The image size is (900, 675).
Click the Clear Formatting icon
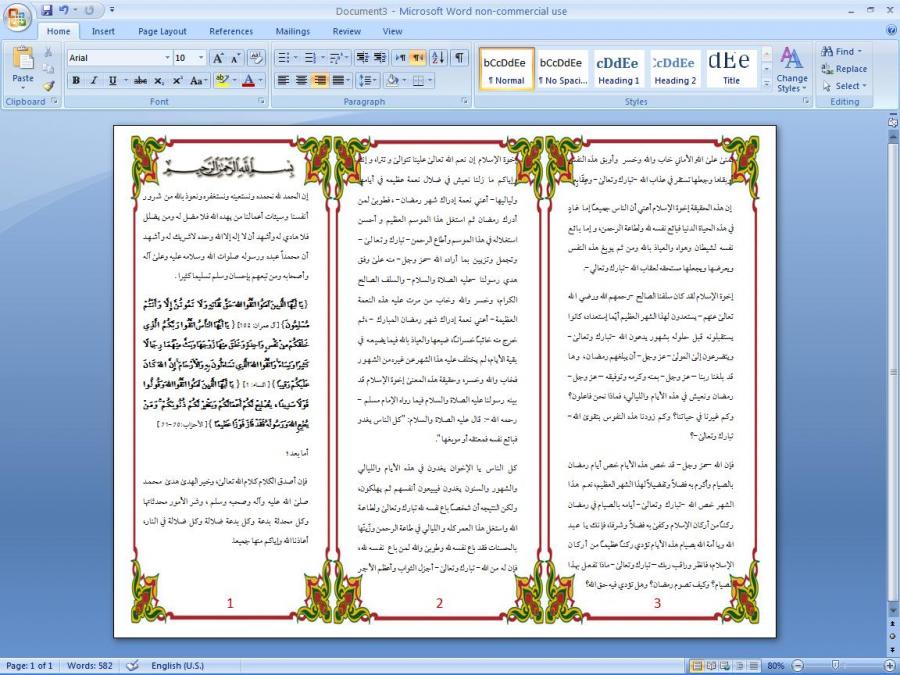(x=257, y=58)
